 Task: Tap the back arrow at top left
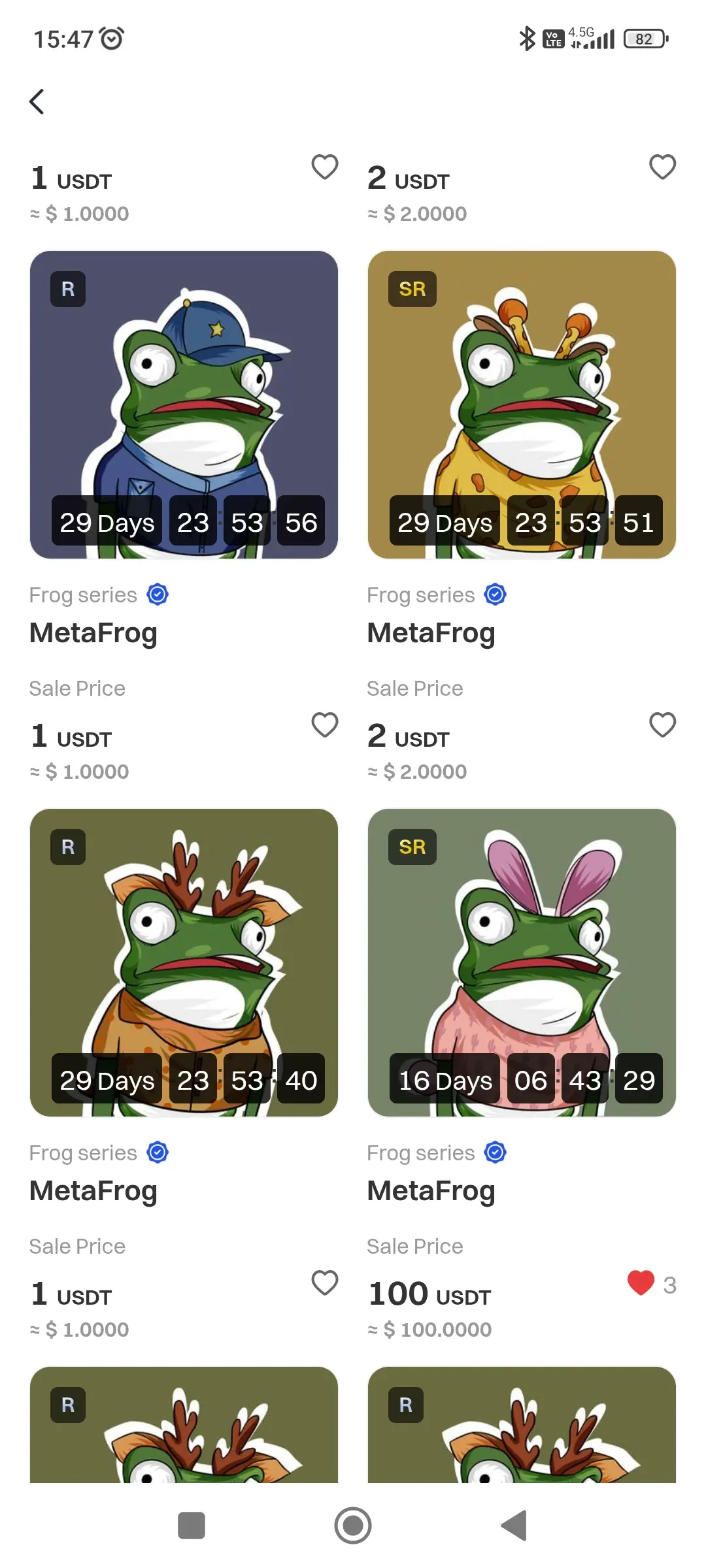tap(37, 101)
